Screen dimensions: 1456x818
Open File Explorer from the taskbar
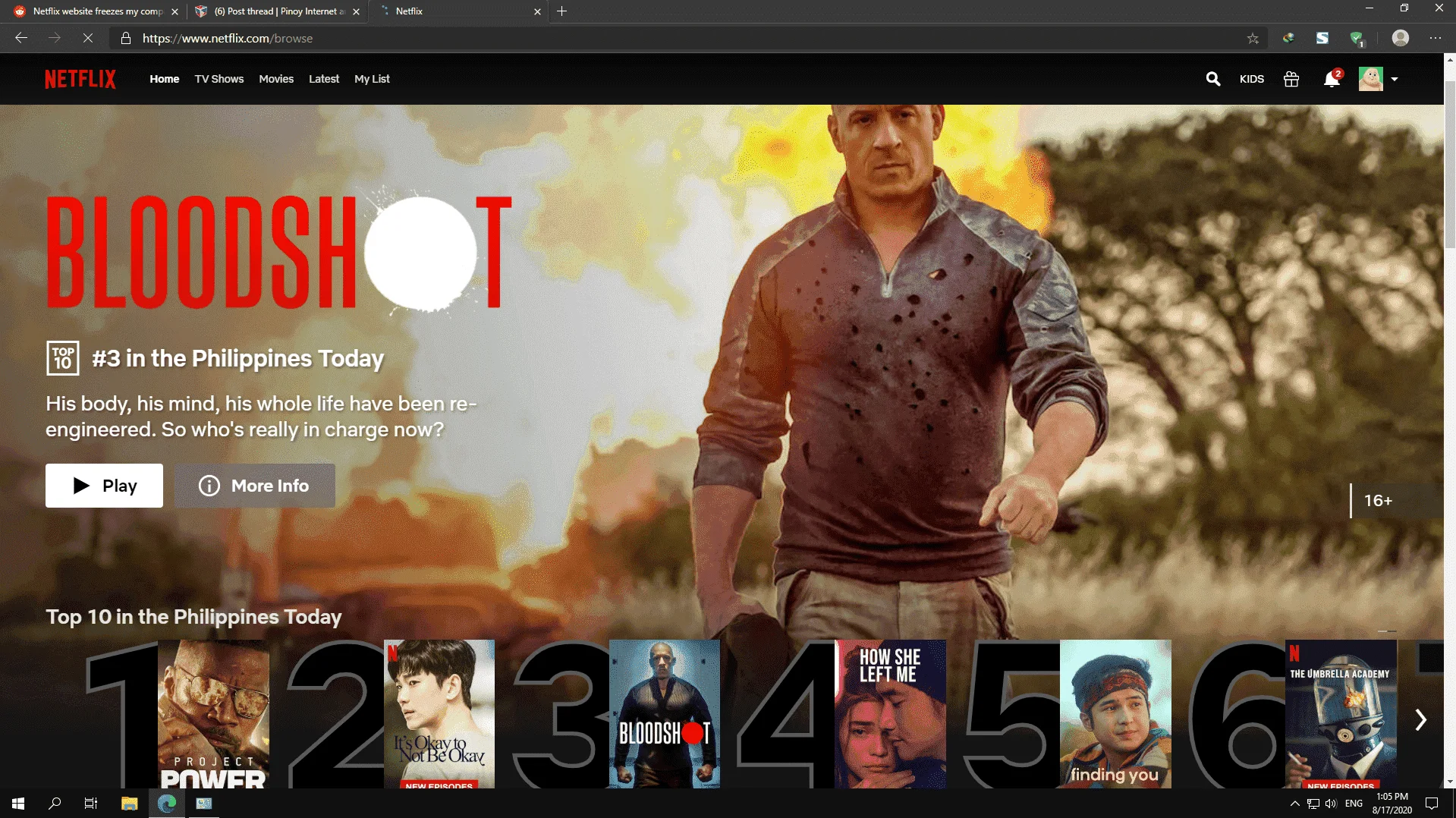pyautogui.click(x=130, y=804)
